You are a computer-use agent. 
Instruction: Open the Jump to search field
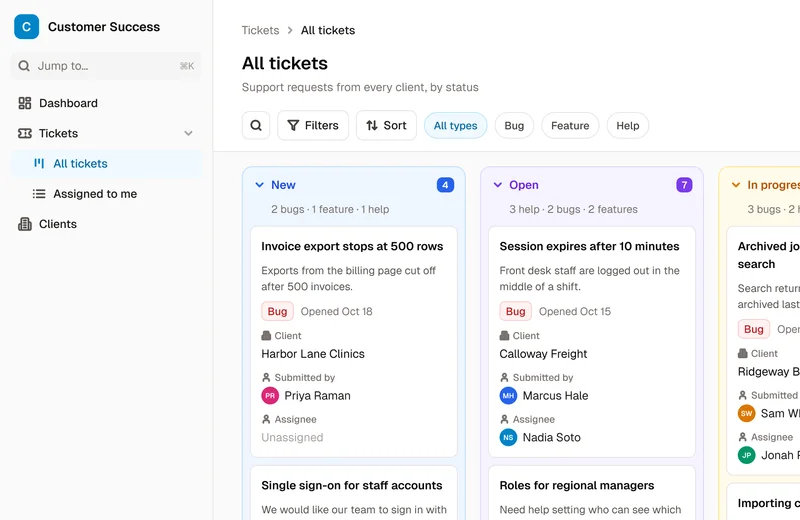pyautogui.click(x=106, y=66)
